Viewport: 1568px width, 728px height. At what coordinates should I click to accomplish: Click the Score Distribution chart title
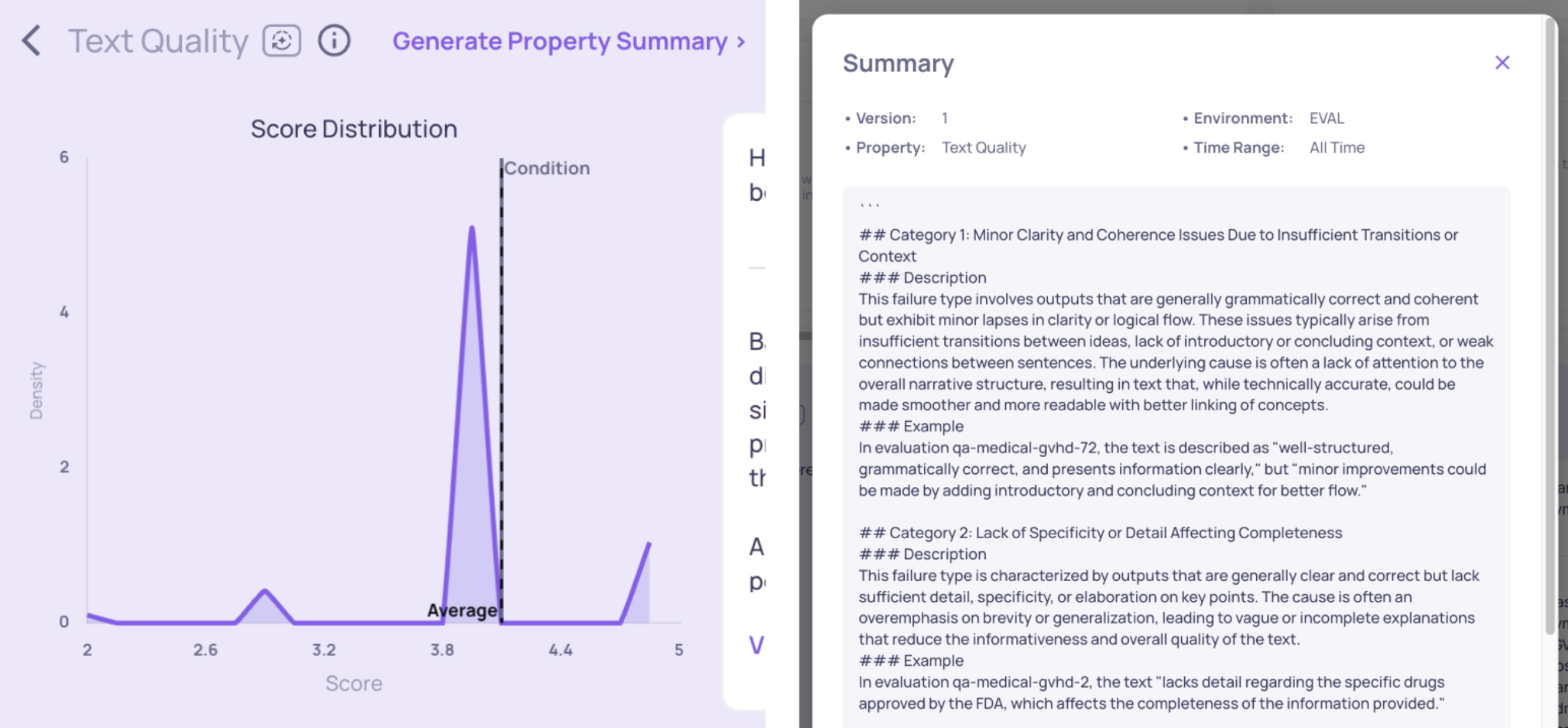[x=354, y=129]
